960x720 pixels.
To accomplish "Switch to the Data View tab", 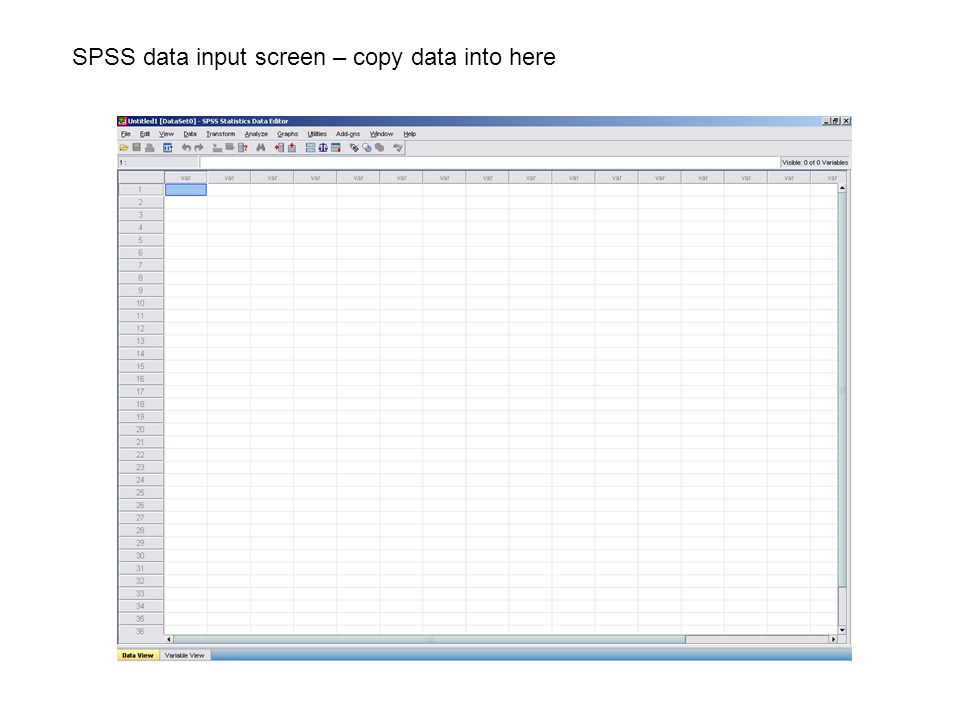I will [138, 655].
